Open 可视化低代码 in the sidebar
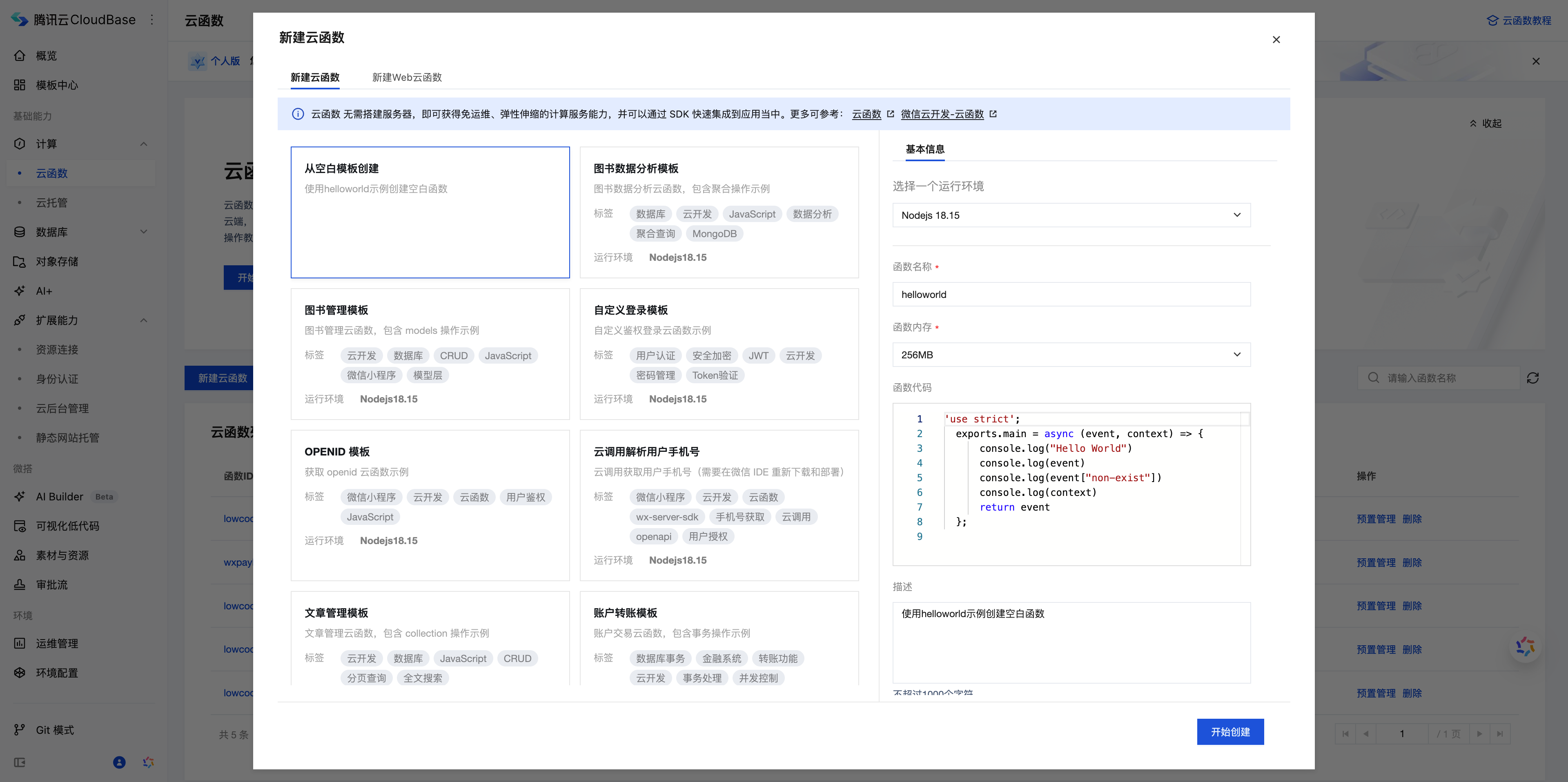The height and width of the screenshot is (782, 1568). tap(67, 526)
